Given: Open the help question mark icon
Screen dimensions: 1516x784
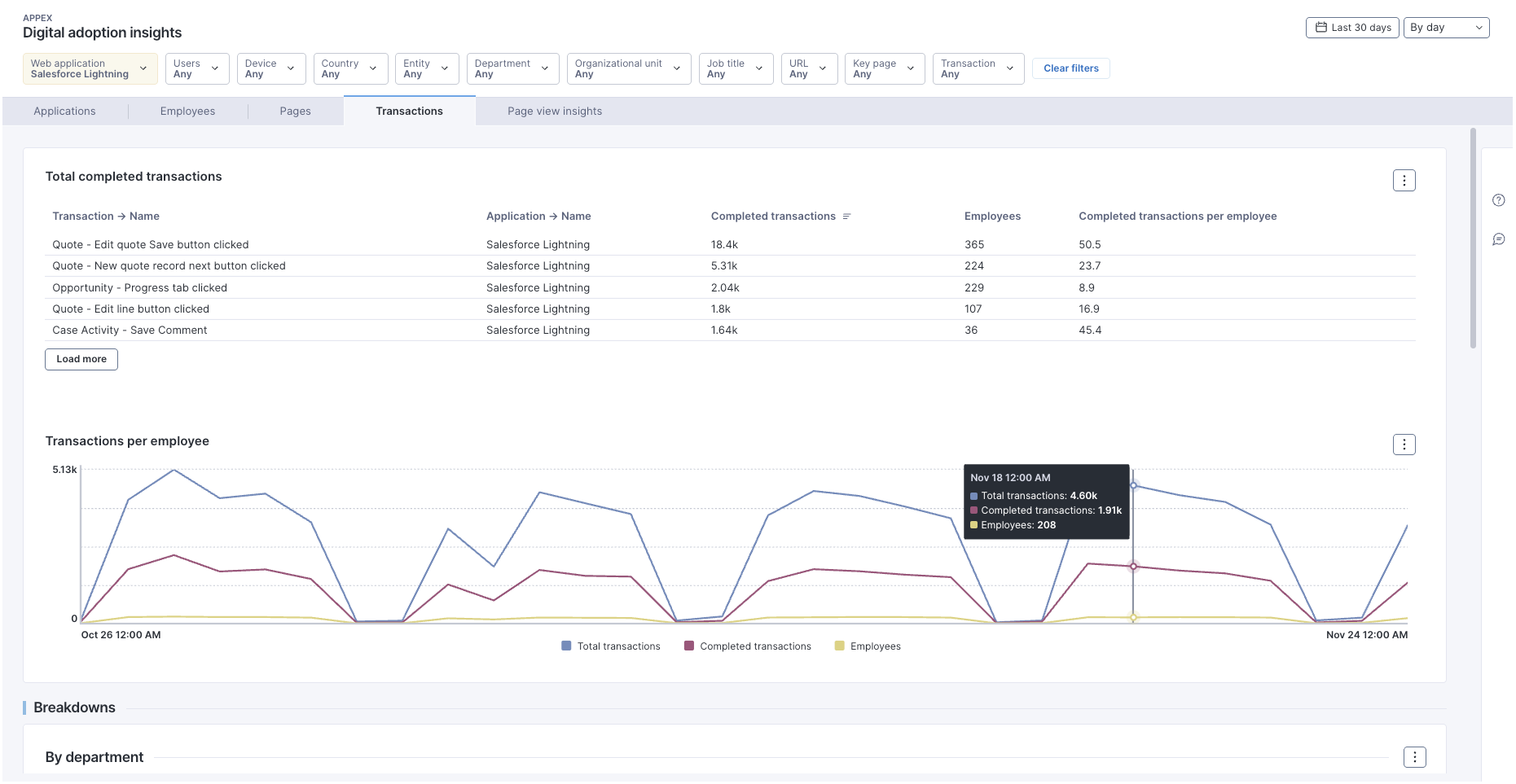Looking at the screenshot, I should tap(1498, 200).
